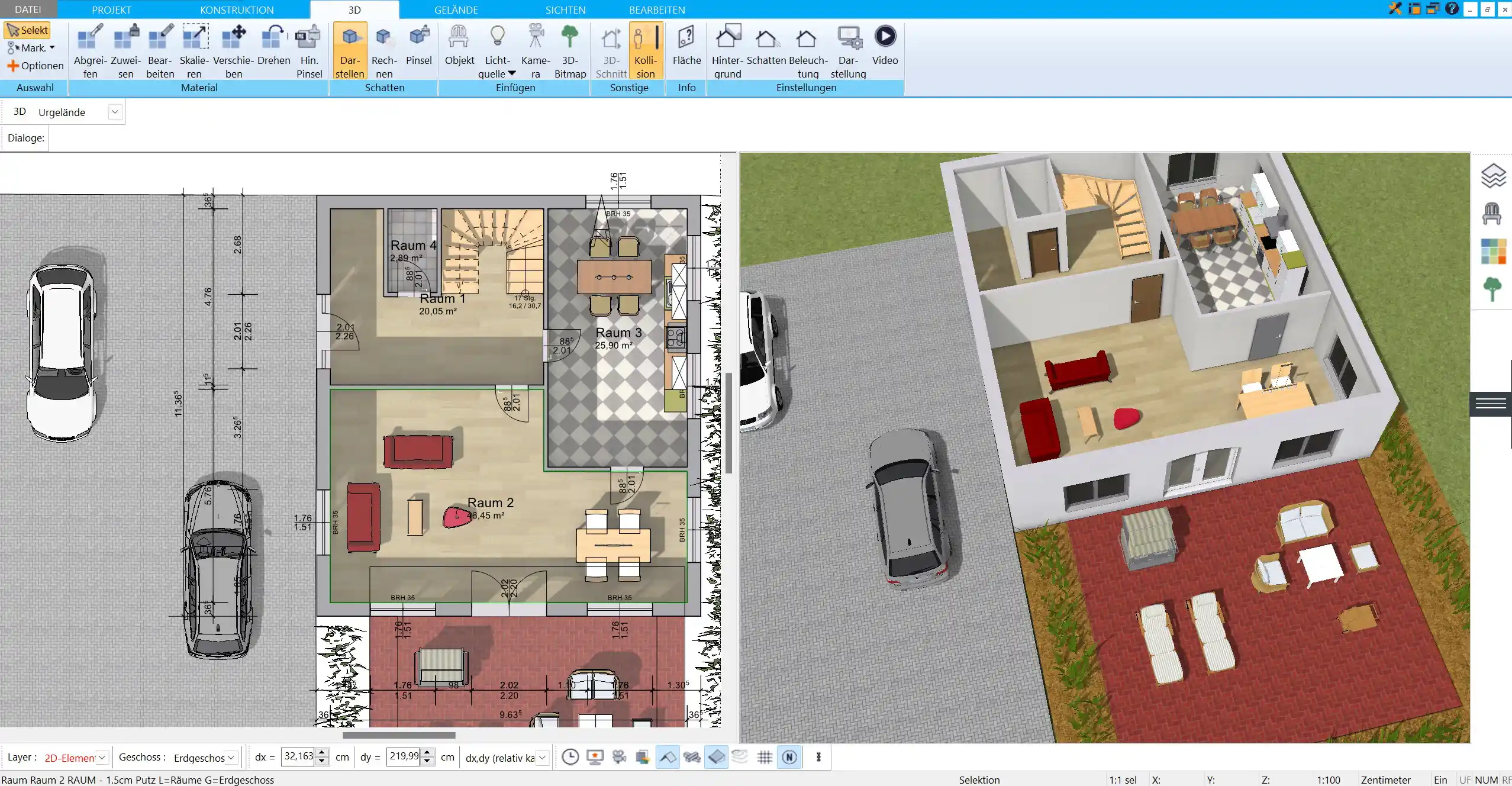Screen dimensions: 1512x786
Task: Select the 3D ribbon tab
Action: point(354,9)
